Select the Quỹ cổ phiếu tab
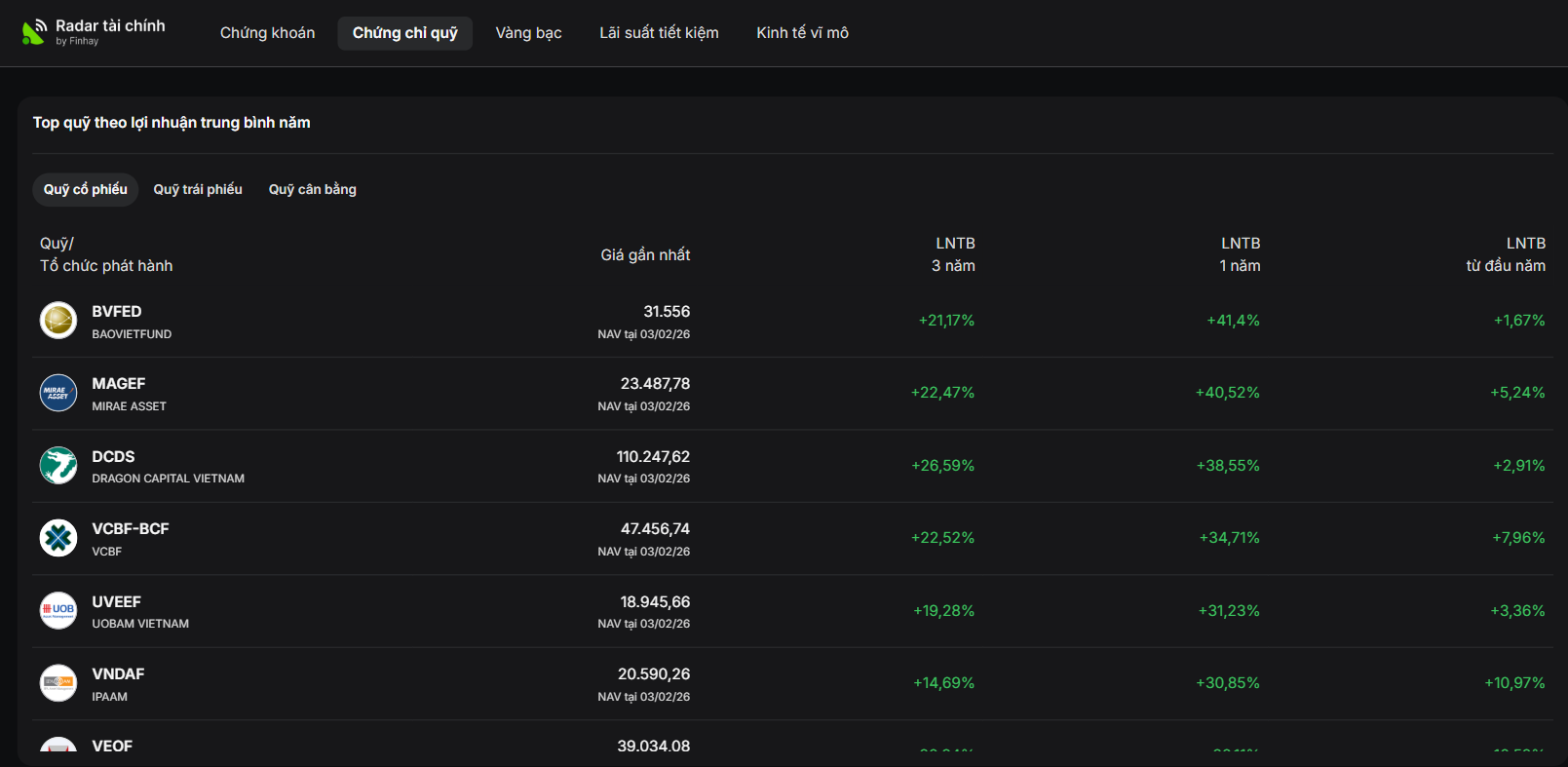Screen dimensions: 1568x767 [x=86, y=189]
